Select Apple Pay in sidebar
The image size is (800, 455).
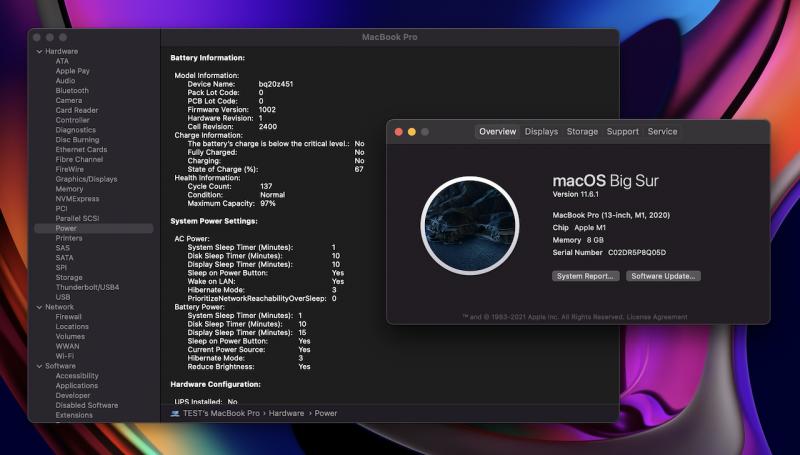(72, 71)
